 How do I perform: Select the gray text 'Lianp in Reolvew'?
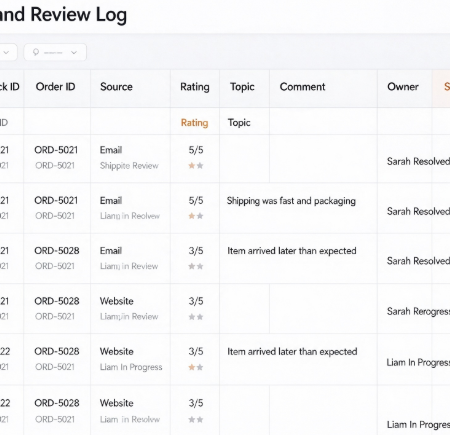pos(130,216)
